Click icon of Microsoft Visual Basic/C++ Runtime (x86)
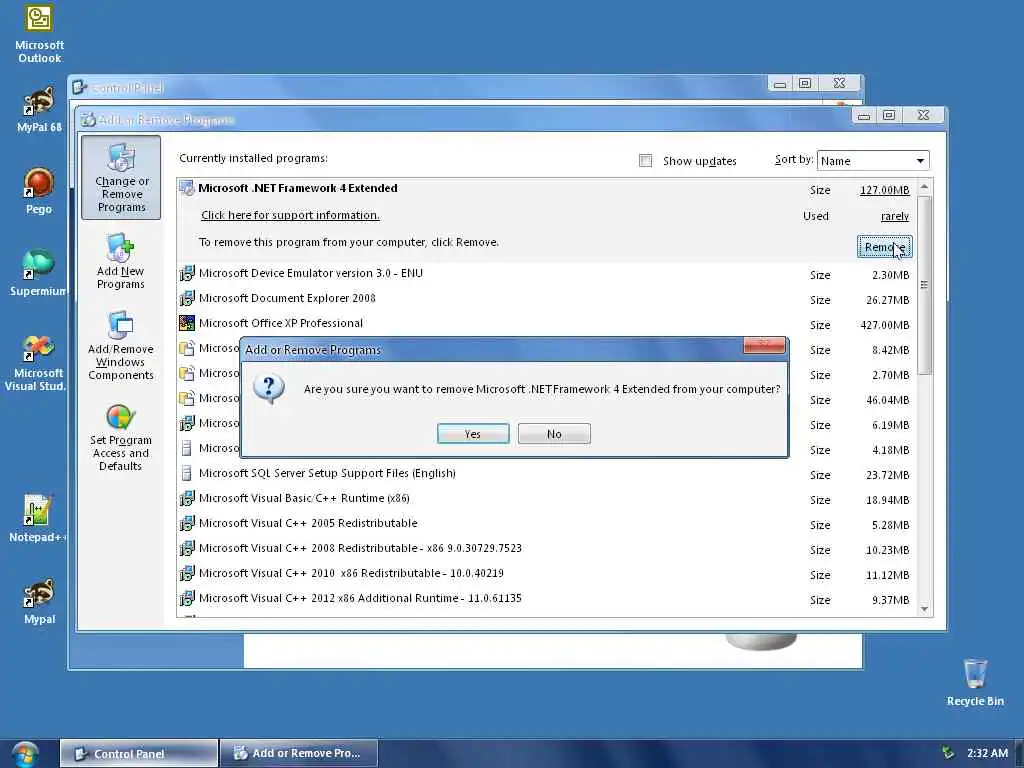1024x768 pixels. point(187,498)
